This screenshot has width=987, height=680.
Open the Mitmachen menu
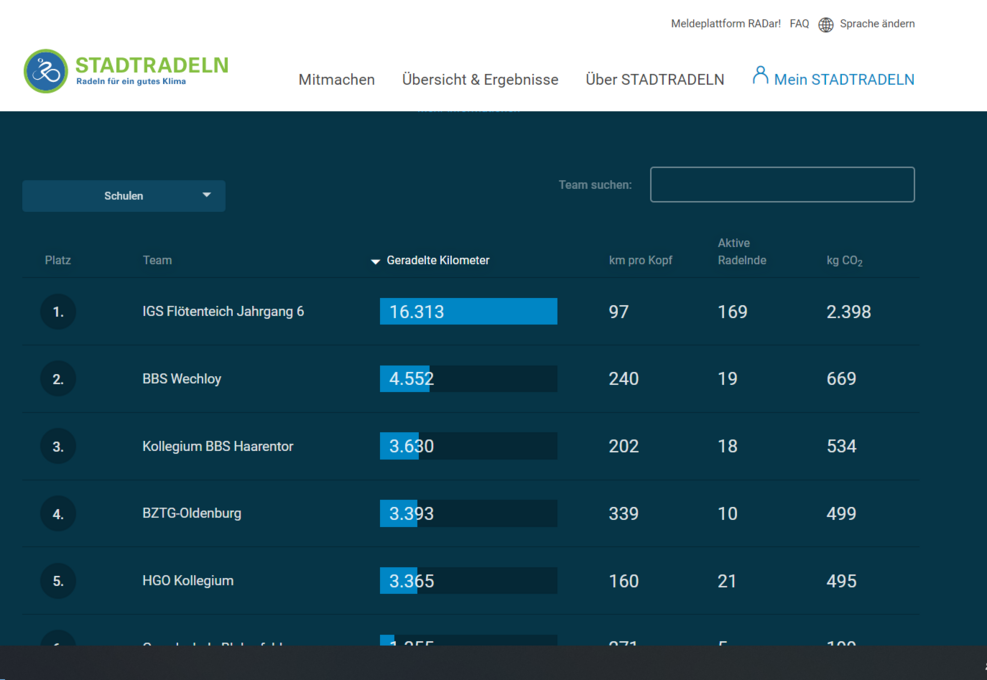click(x=337, y=79)
